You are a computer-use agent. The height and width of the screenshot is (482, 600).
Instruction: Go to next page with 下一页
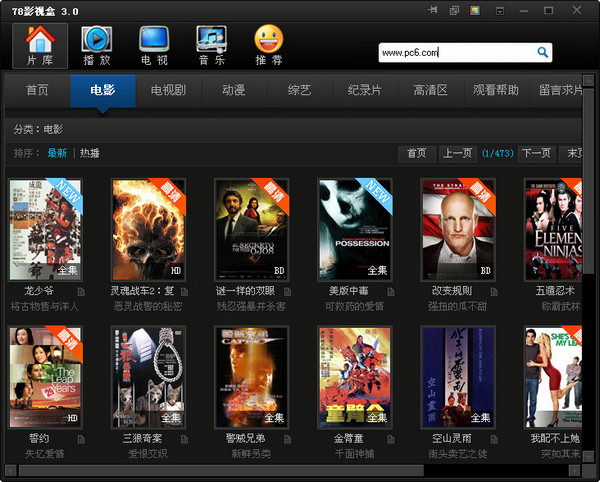(x=536, y=154)
